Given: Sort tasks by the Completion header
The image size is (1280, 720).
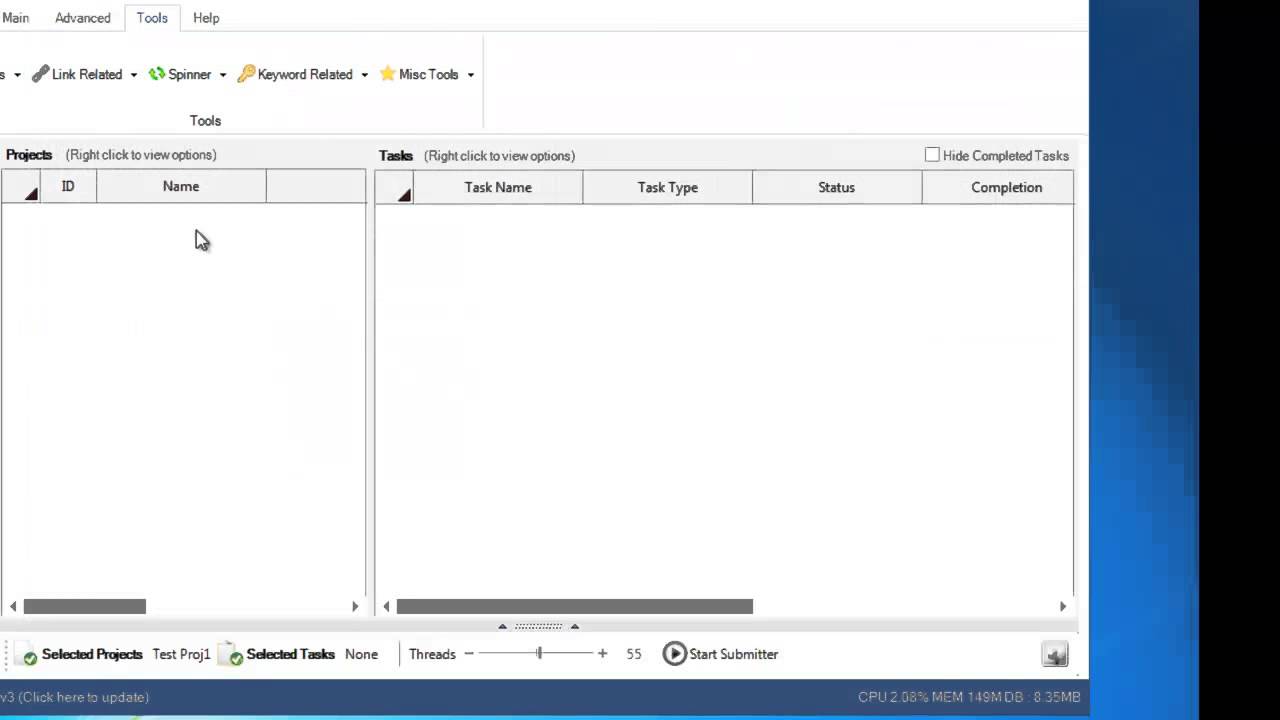Looking at the screenshot, I should (x=998, y=187).
